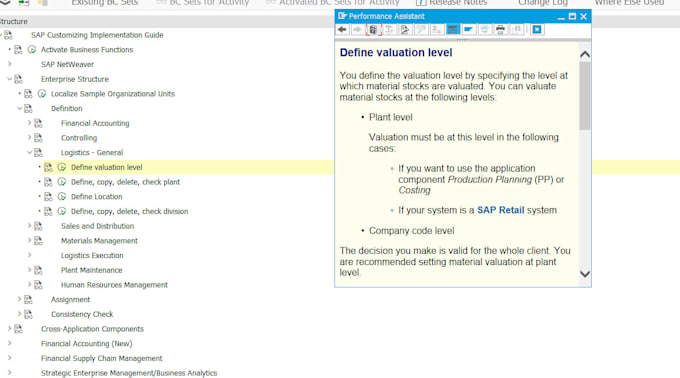Image resolution: width=680 pixels, height=378 pixels.
Task: Open documentation icon for Financial Accounting node
Action: [x=38, y=124]
